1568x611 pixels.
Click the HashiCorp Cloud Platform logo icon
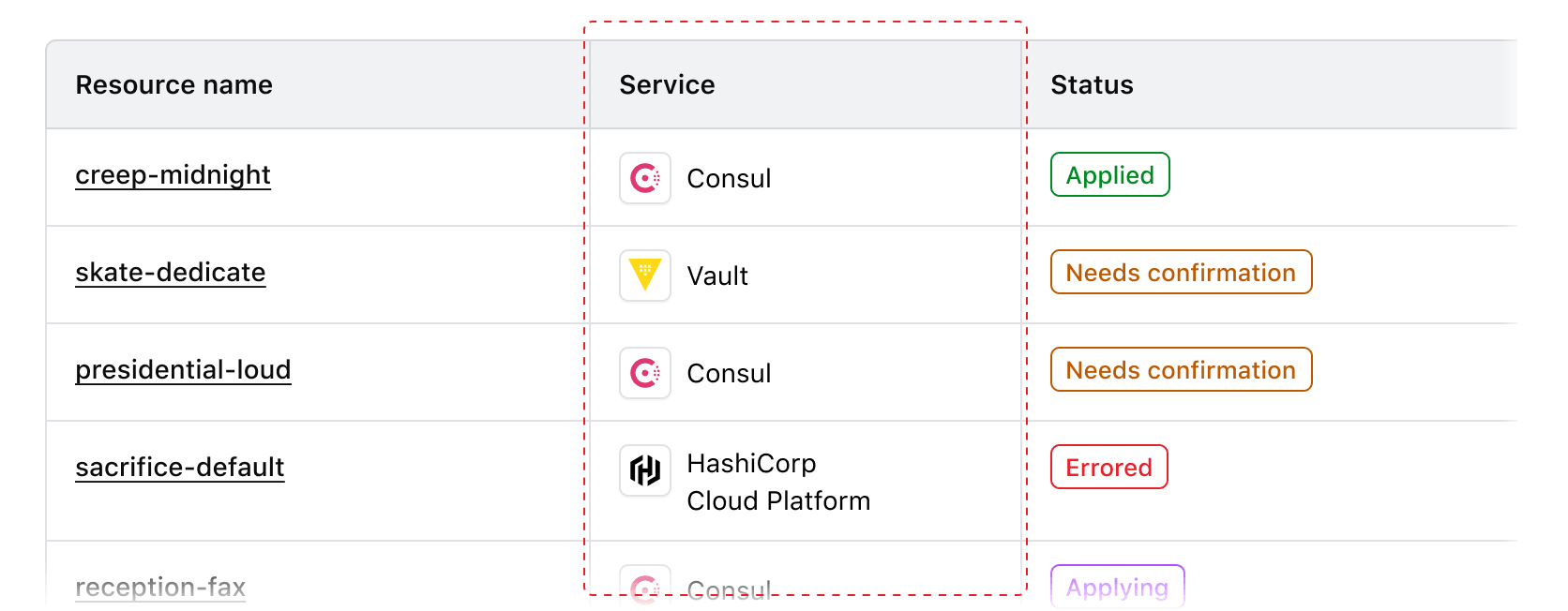tap(645, 470)
